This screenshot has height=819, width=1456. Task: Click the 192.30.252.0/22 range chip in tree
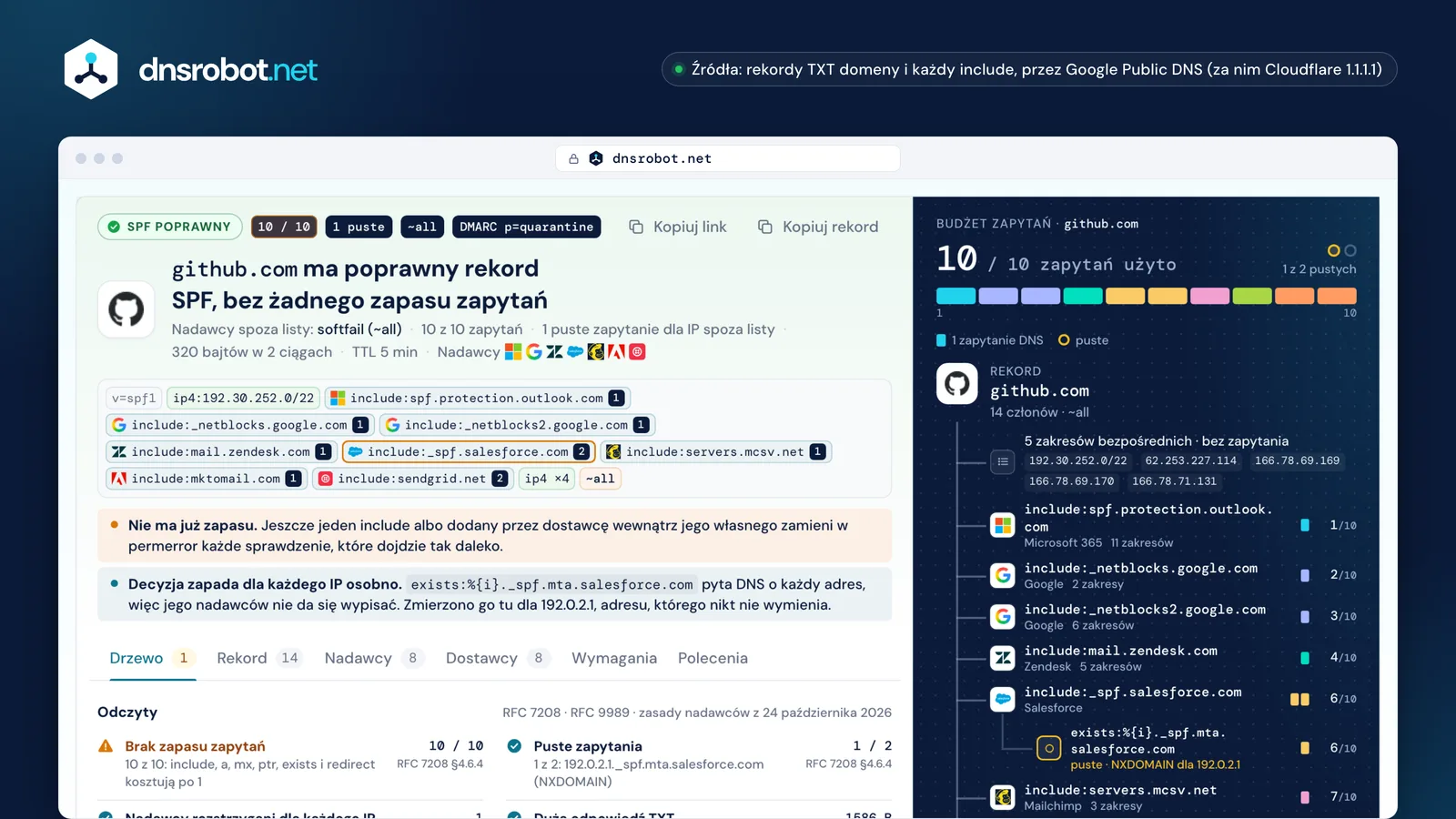pos(1077,460)
